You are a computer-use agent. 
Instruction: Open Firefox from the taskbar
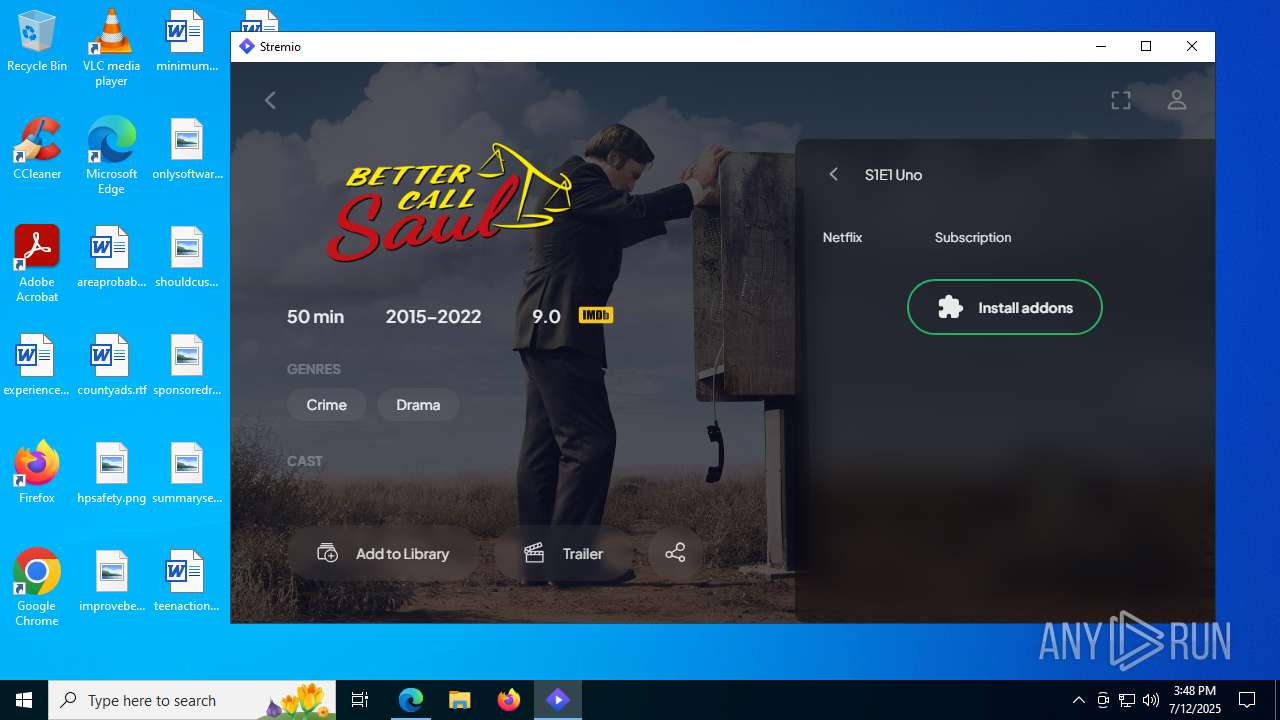(x=508, y=700)
